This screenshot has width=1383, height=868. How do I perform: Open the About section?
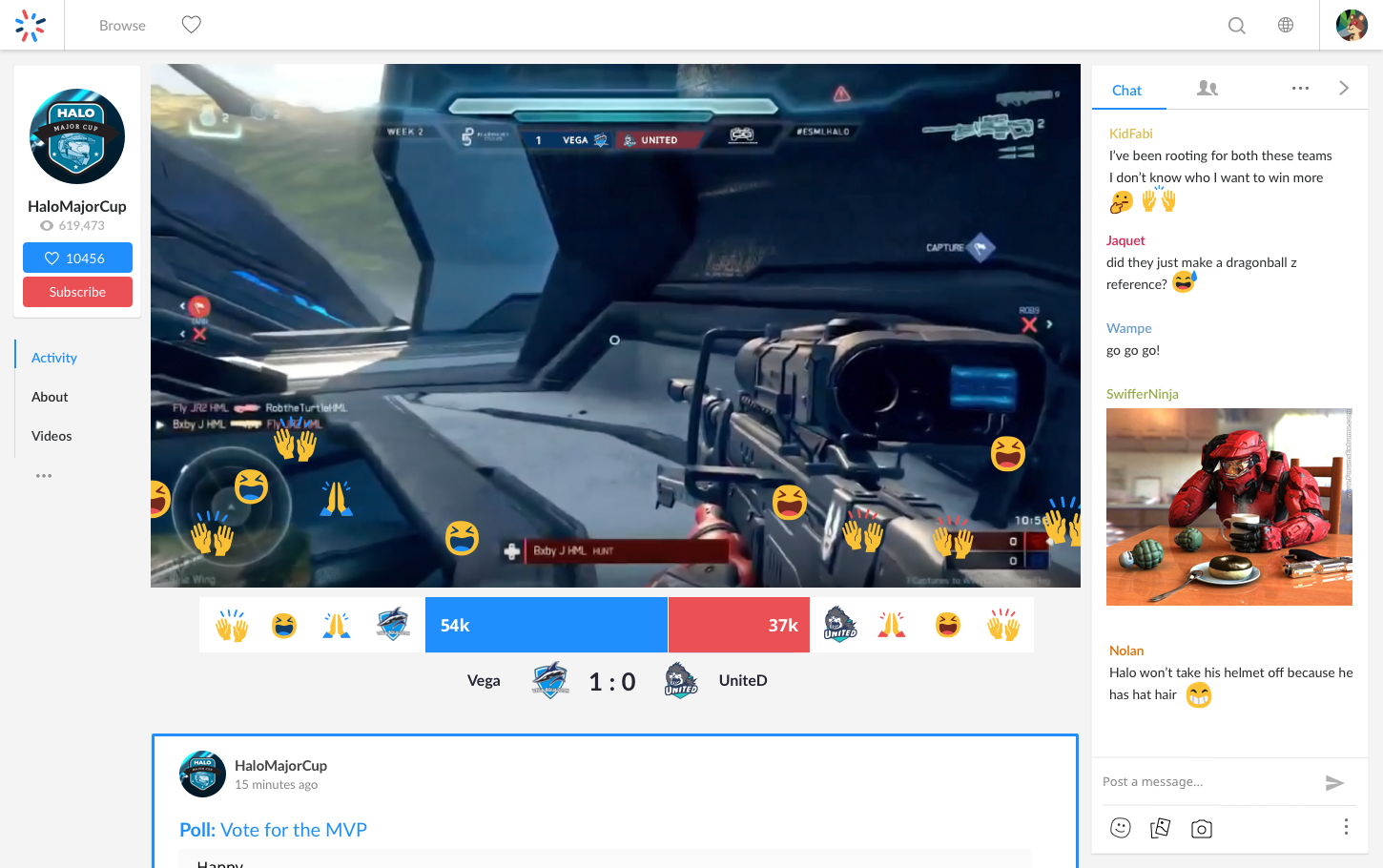(x=50, y=397)
